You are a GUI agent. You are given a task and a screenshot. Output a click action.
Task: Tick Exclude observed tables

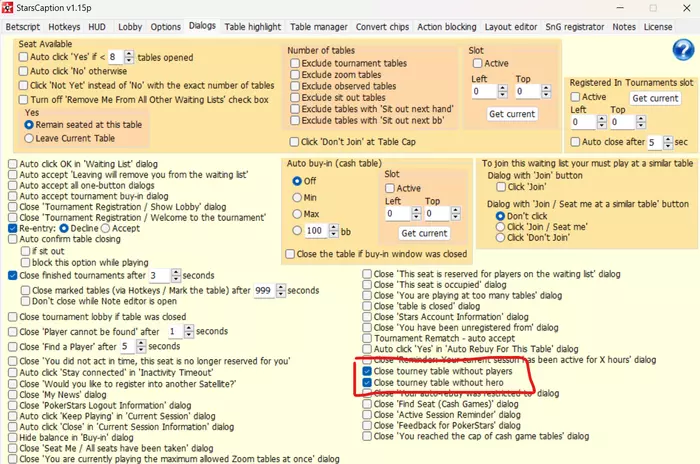[x=295, y=86]
